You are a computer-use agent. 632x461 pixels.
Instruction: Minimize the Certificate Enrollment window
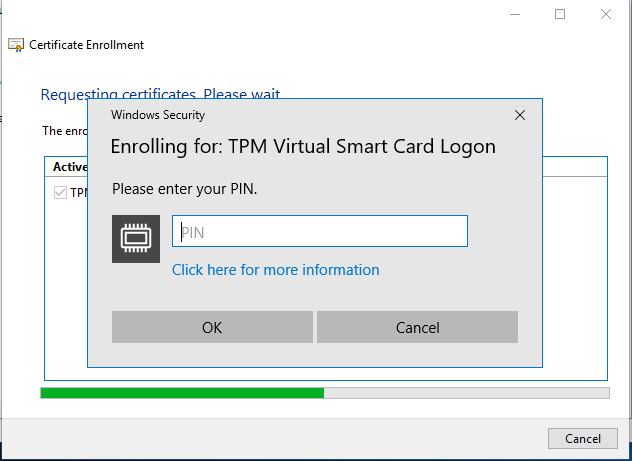click(x=515, y=15)
